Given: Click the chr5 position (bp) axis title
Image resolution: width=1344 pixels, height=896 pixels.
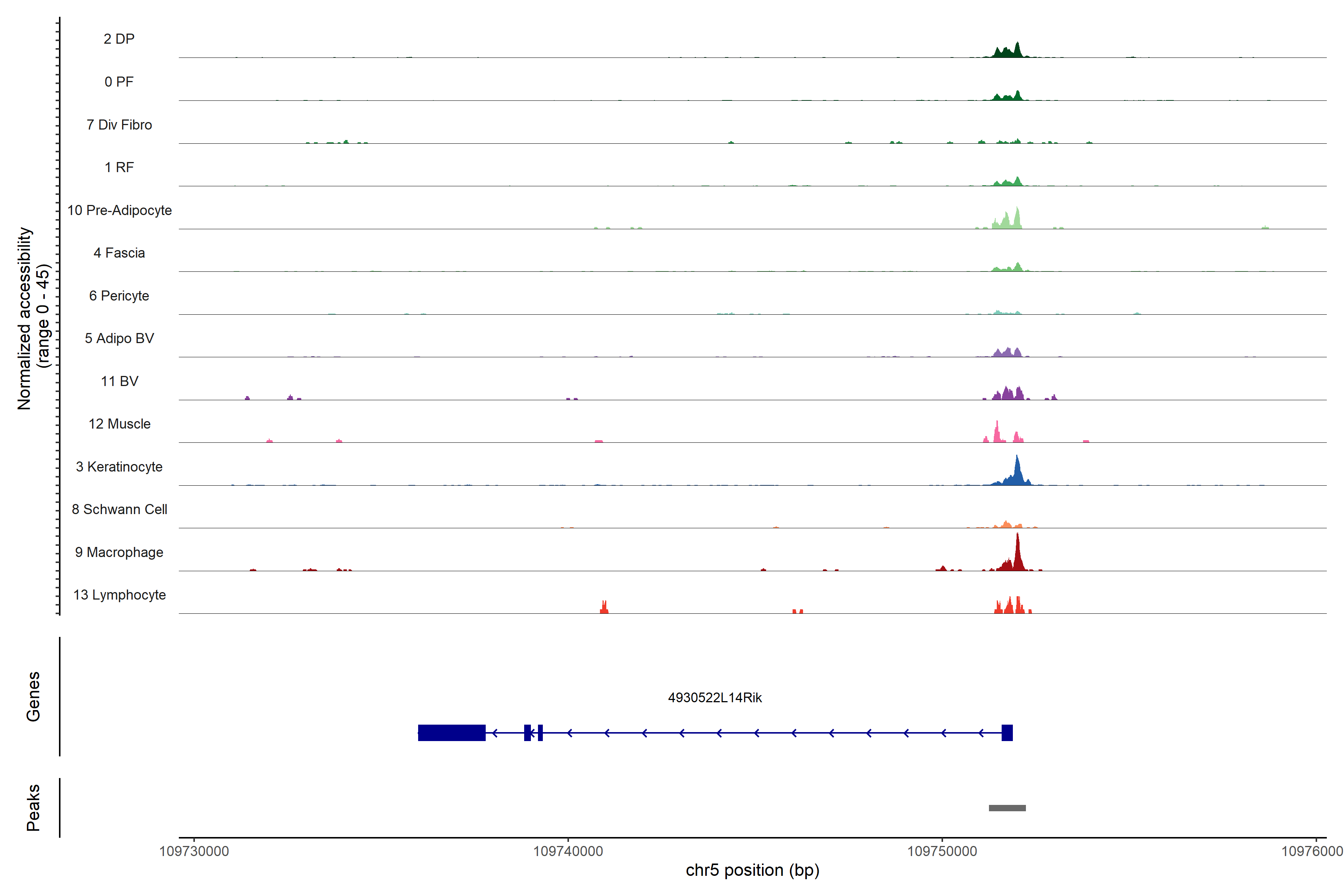Looking at the screenshot, I should point(752,870).
